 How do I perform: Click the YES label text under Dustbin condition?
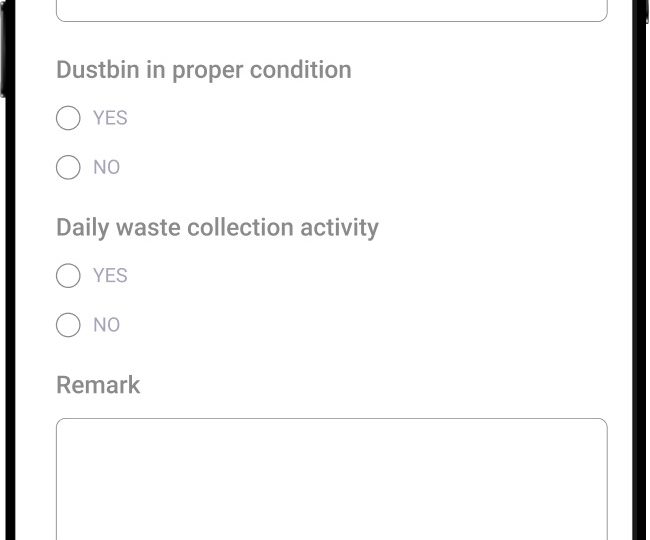[x=110, y=118]
